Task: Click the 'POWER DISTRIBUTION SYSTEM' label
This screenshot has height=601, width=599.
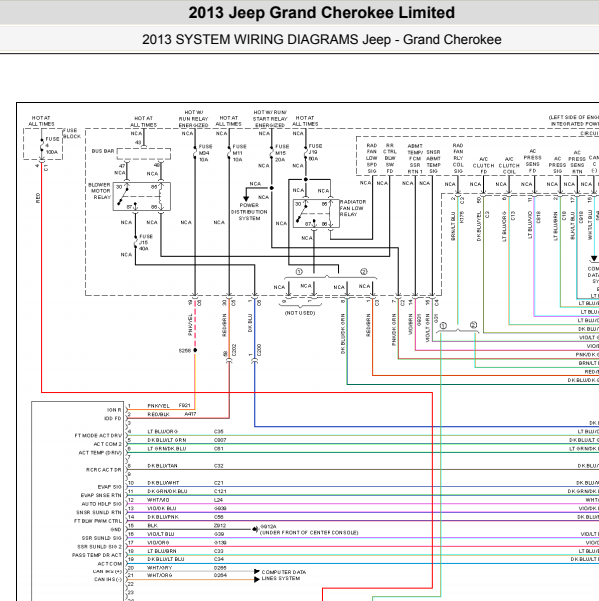Action: [x=249, y=212]
